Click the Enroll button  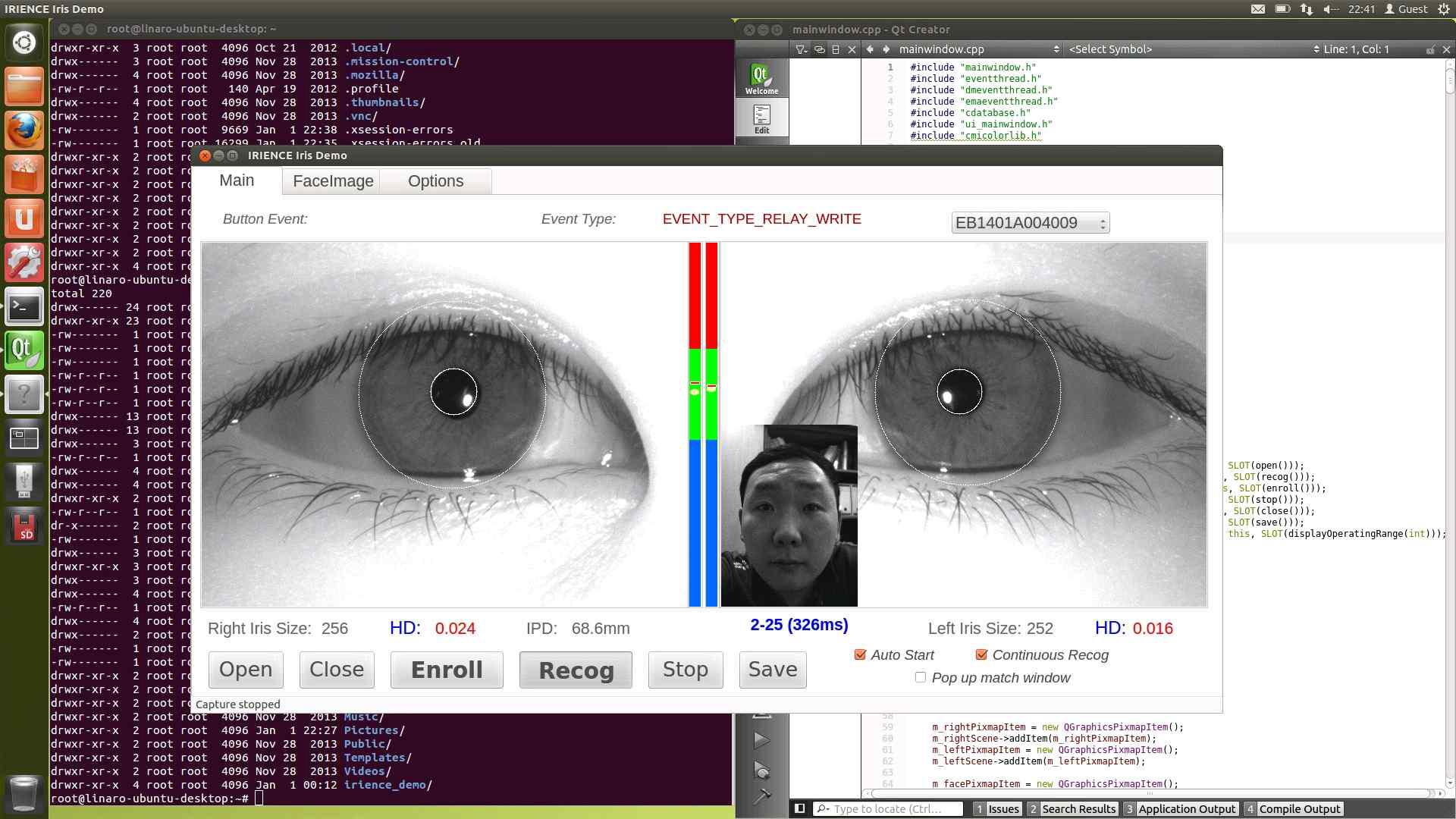click(x=447, y=670)
